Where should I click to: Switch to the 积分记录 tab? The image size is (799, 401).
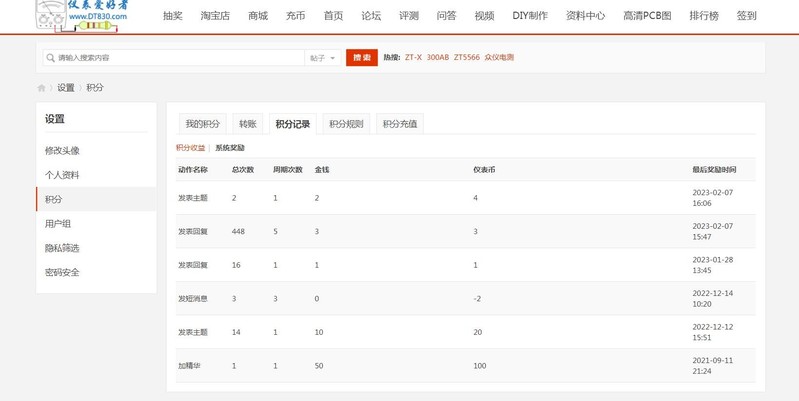click(x=293, y=124)
